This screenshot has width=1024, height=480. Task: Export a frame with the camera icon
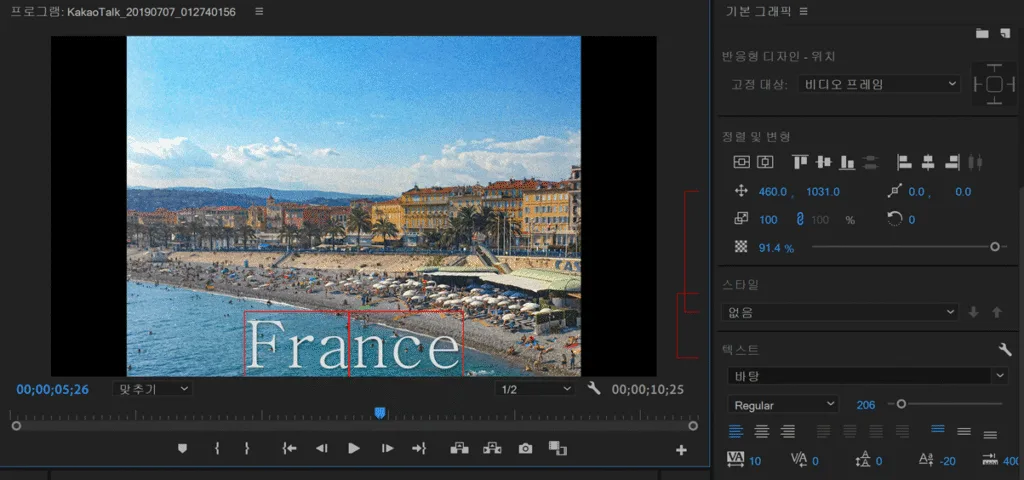tap(525, 449)
